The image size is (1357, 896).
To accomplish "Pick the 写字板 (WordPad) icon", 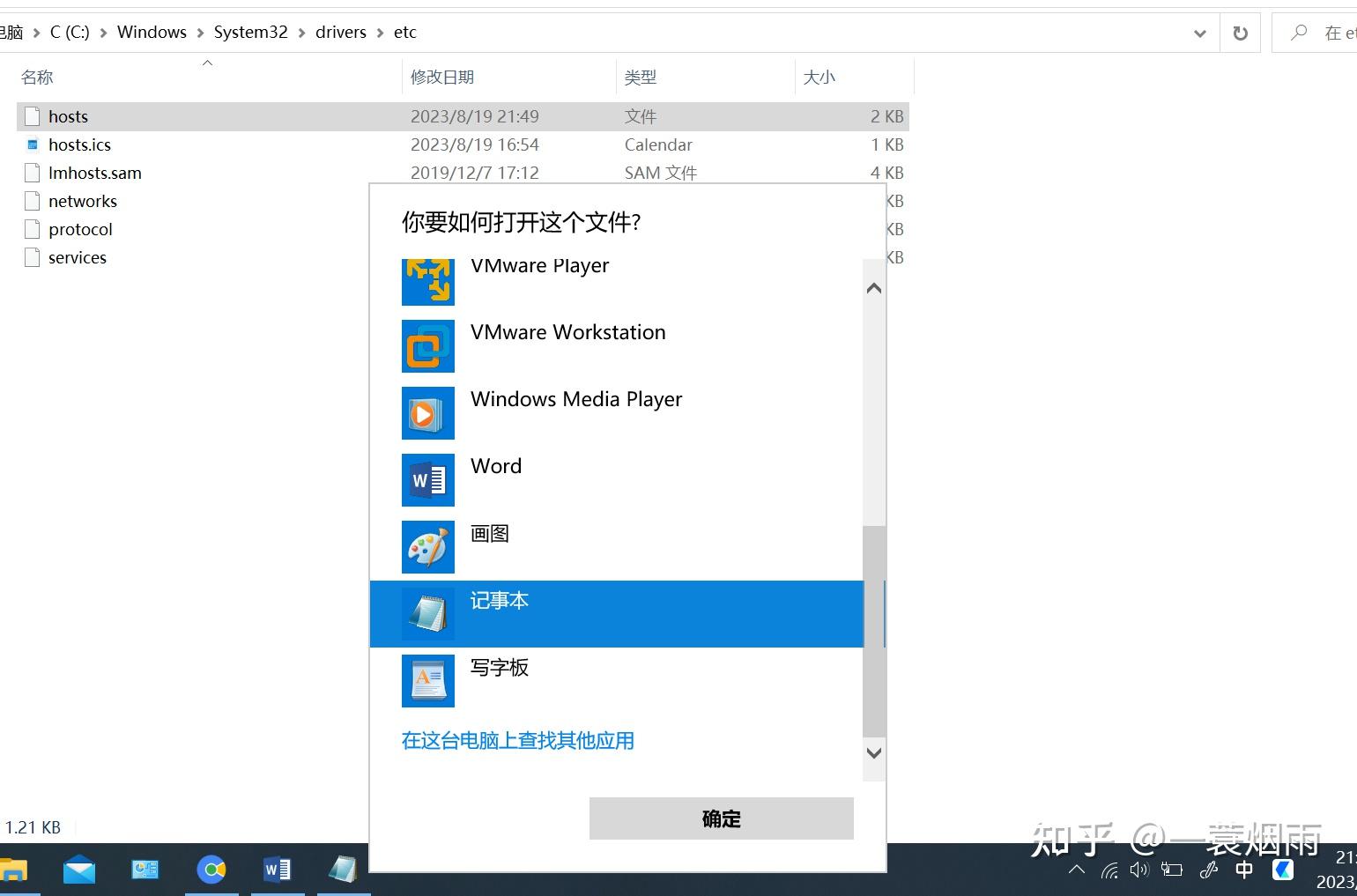I will click(428, 681).
